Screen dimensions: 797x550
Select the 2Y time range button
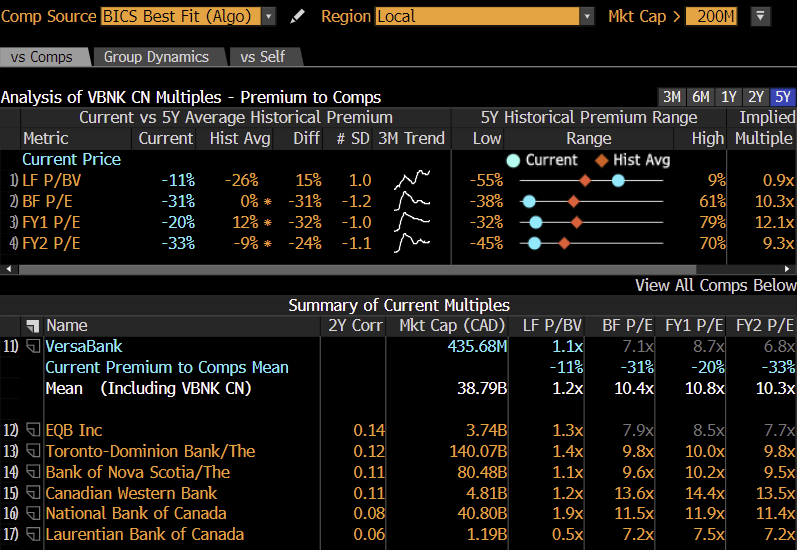pos(756,97)
